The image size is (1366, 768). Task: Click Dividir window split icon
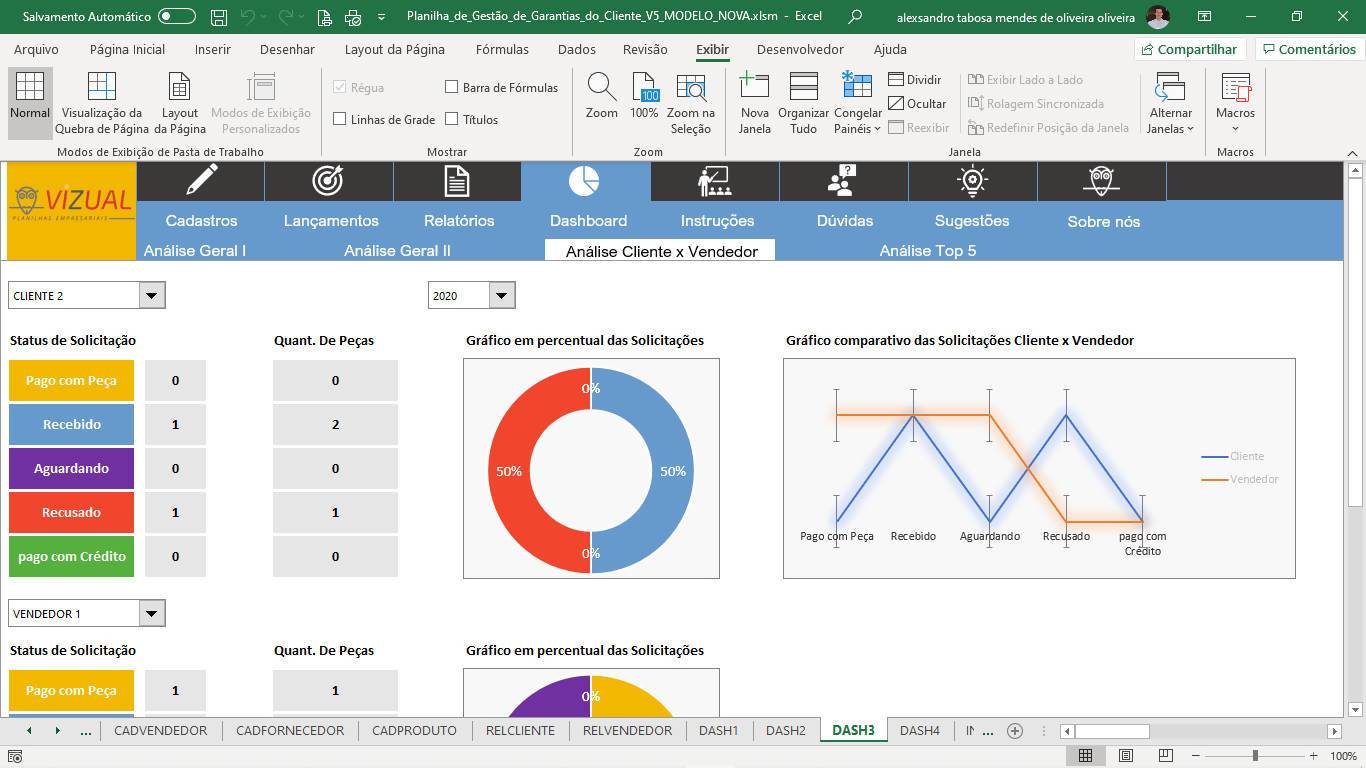896,80
